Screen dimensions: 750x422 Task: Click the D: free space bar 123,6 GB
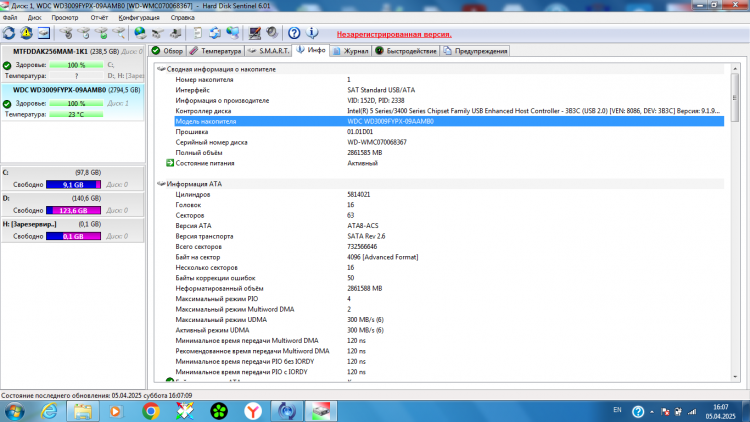[x=73, y=211]
